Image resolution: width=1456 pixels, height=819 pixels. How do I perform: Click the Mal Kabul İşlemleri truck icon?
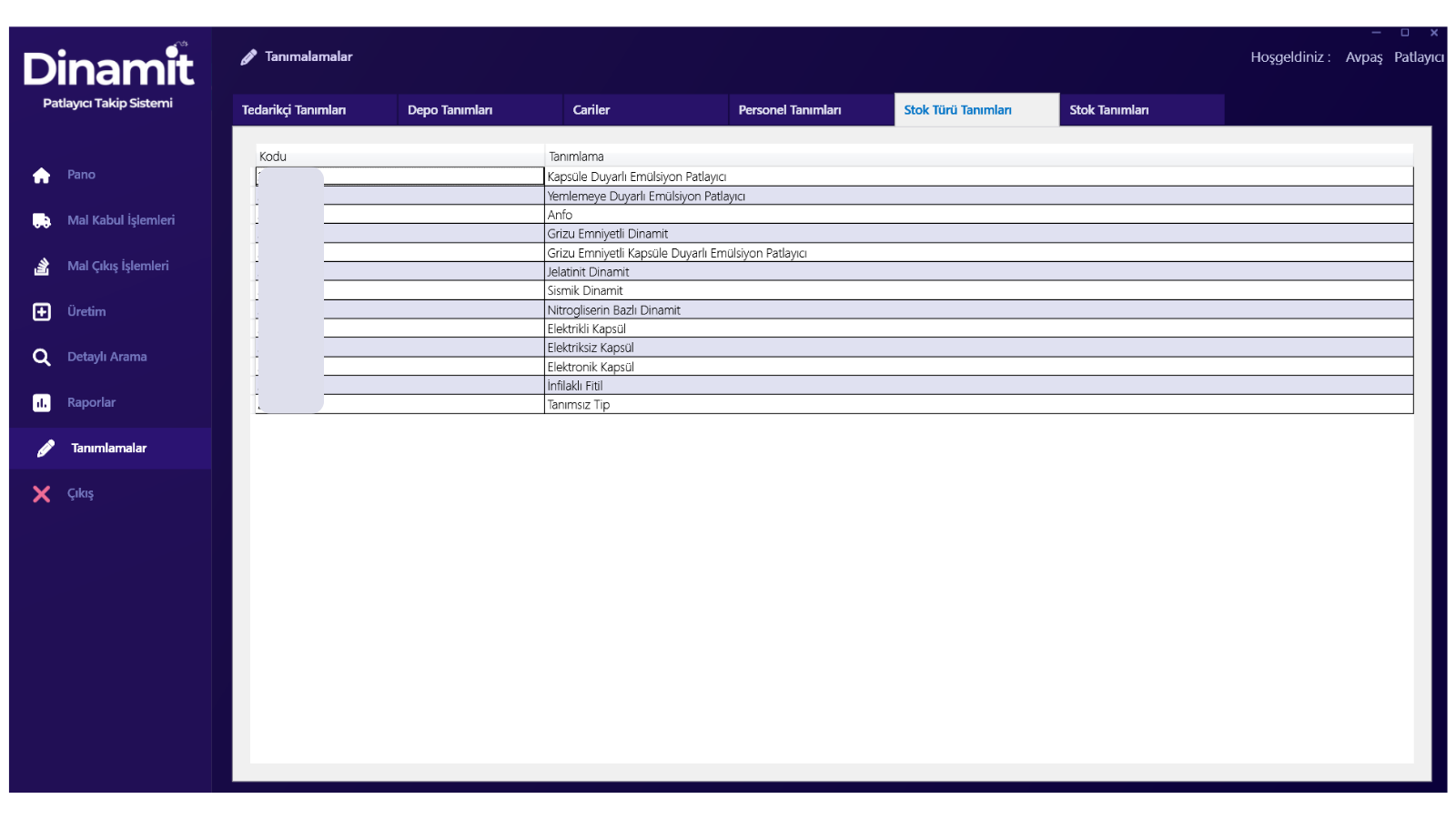pyautogui.click(x=42, y=221)
